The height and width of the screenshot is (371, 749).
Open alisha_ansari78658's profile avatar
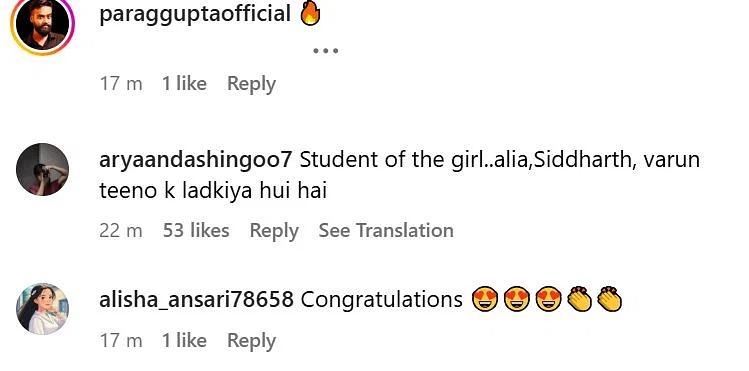(x=43, y=309)
